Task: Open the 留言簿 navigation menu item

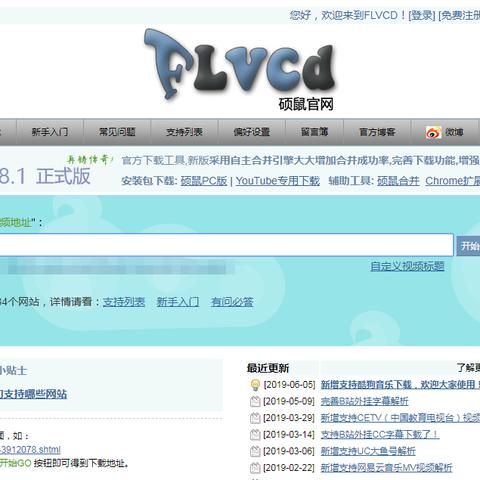Action: [314, 132]
